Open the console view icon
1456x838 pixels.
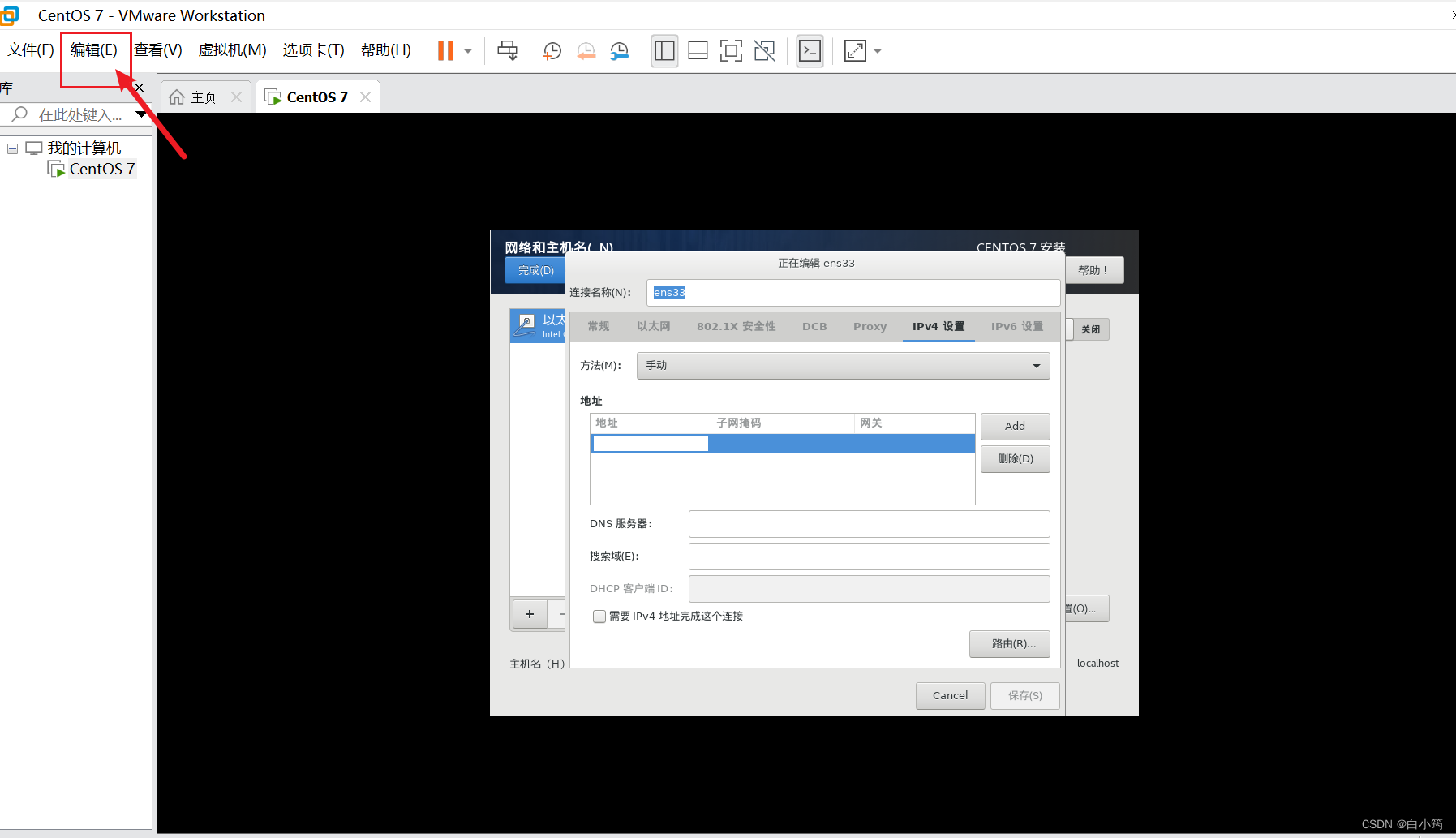coord(810,51)
